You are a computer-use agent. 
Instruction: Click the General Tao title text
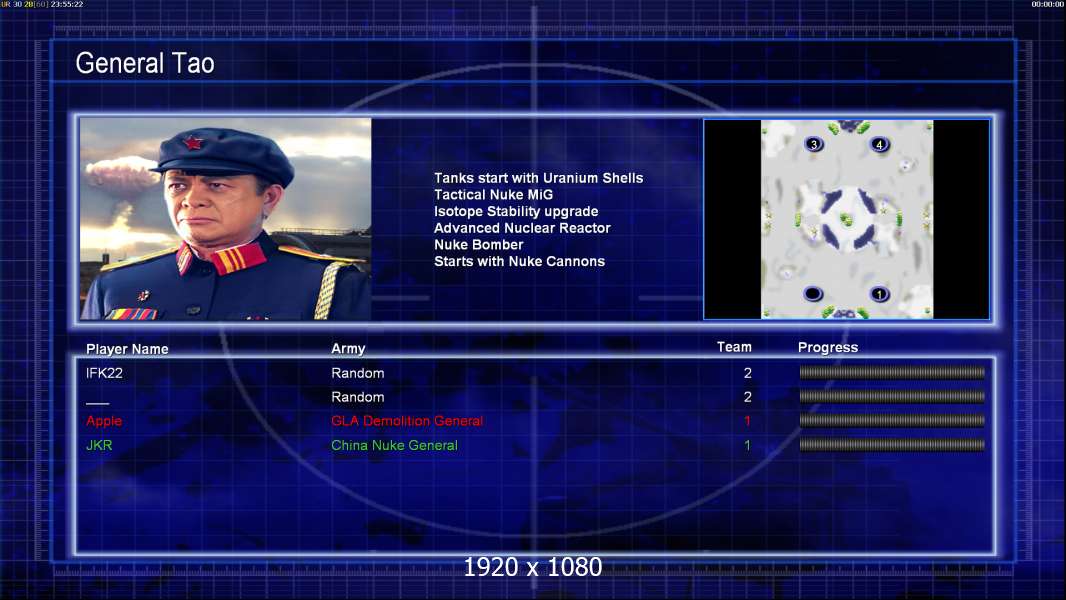click(145, 63)
